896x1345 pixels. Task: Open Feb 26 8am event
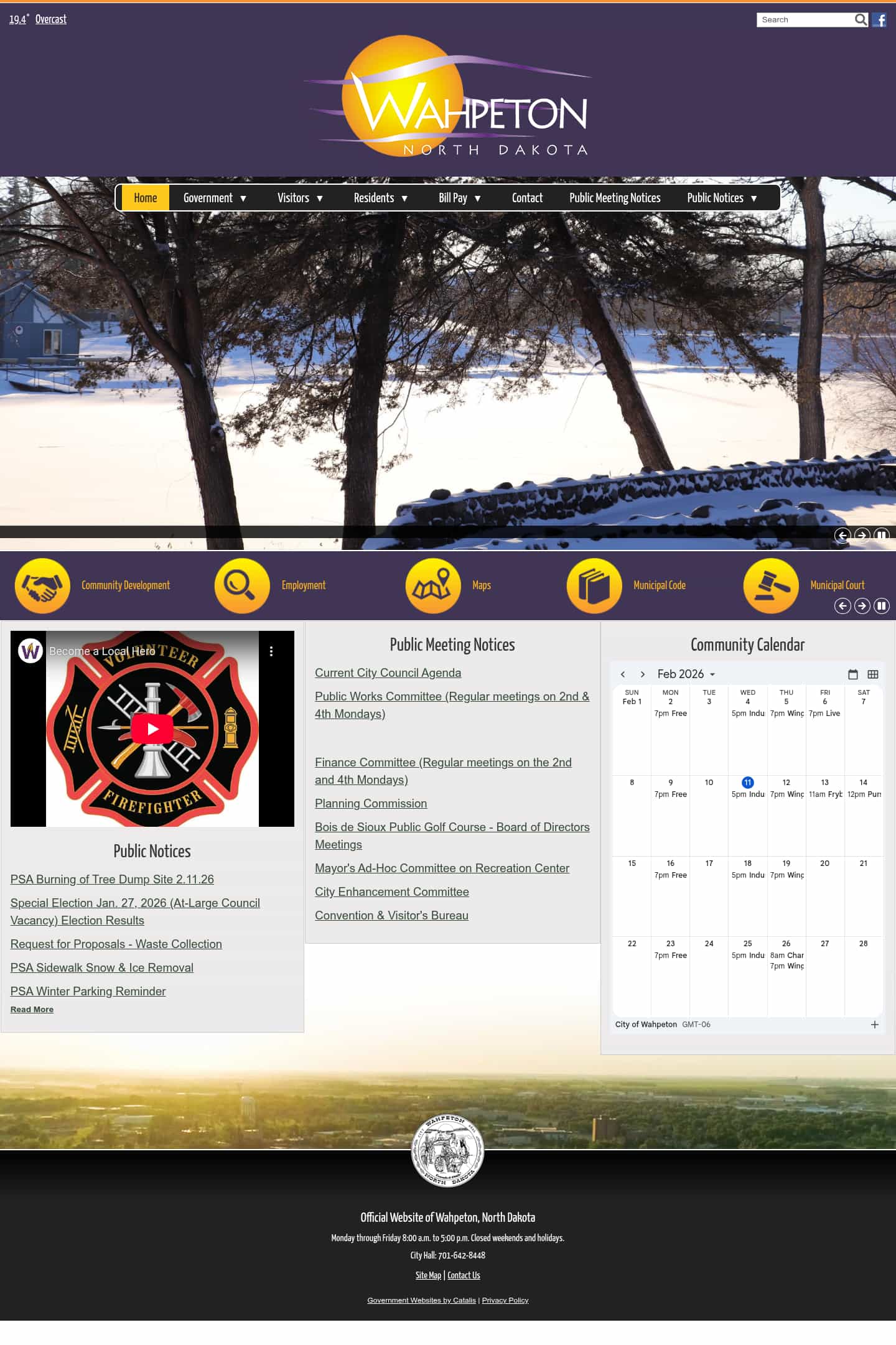[786, 956]
